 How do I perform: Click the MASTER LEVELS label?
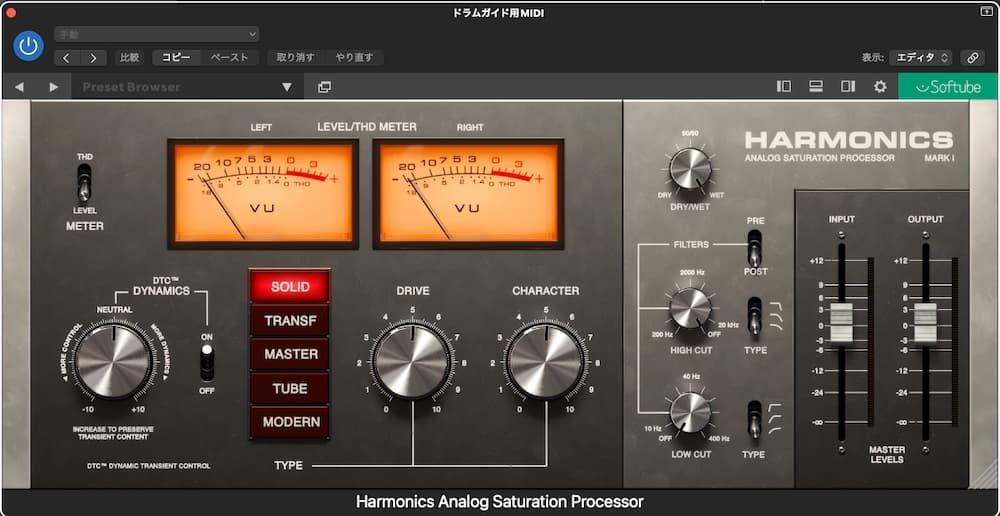pyautogui.click(x=887, y=455)
